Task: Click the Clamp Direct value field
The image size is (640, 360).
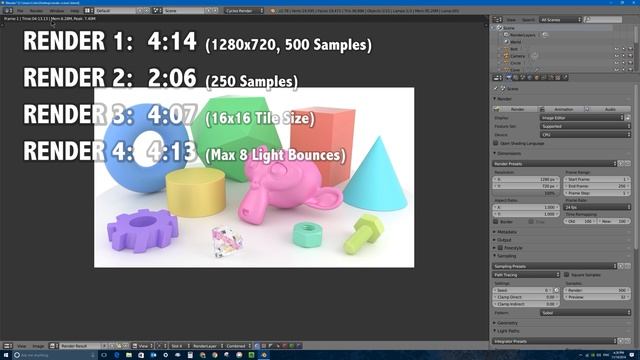Action: point(526,297)
